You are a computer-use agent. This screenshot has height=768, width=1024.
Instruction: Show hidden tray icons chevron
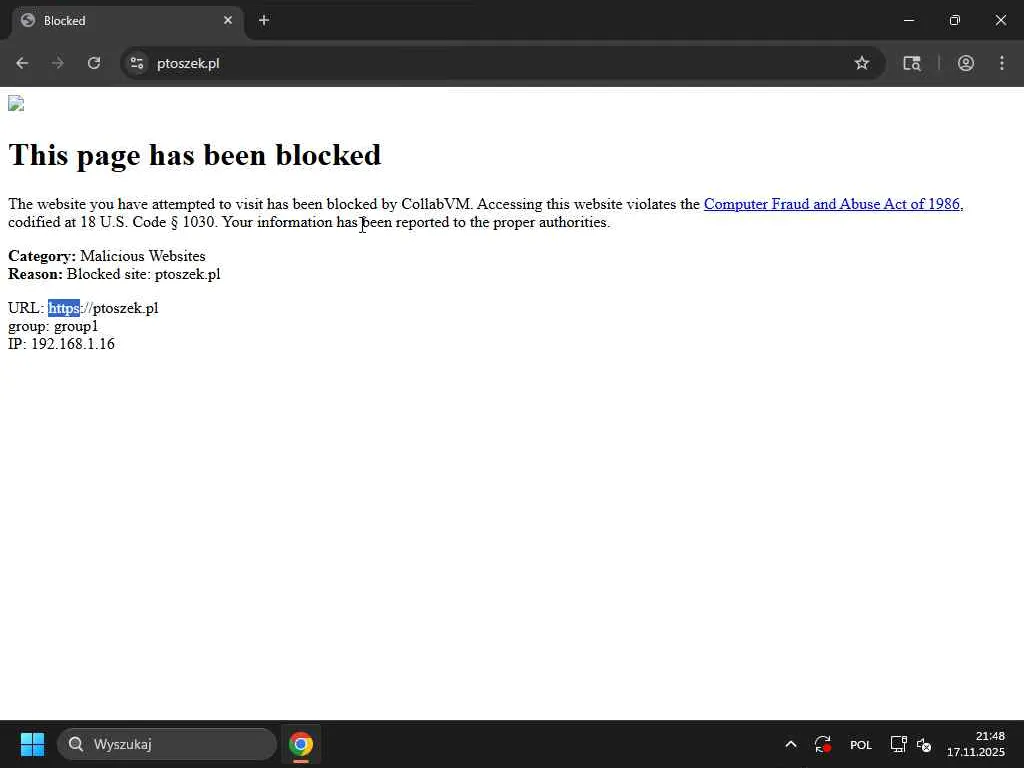(x=791, y=744)
